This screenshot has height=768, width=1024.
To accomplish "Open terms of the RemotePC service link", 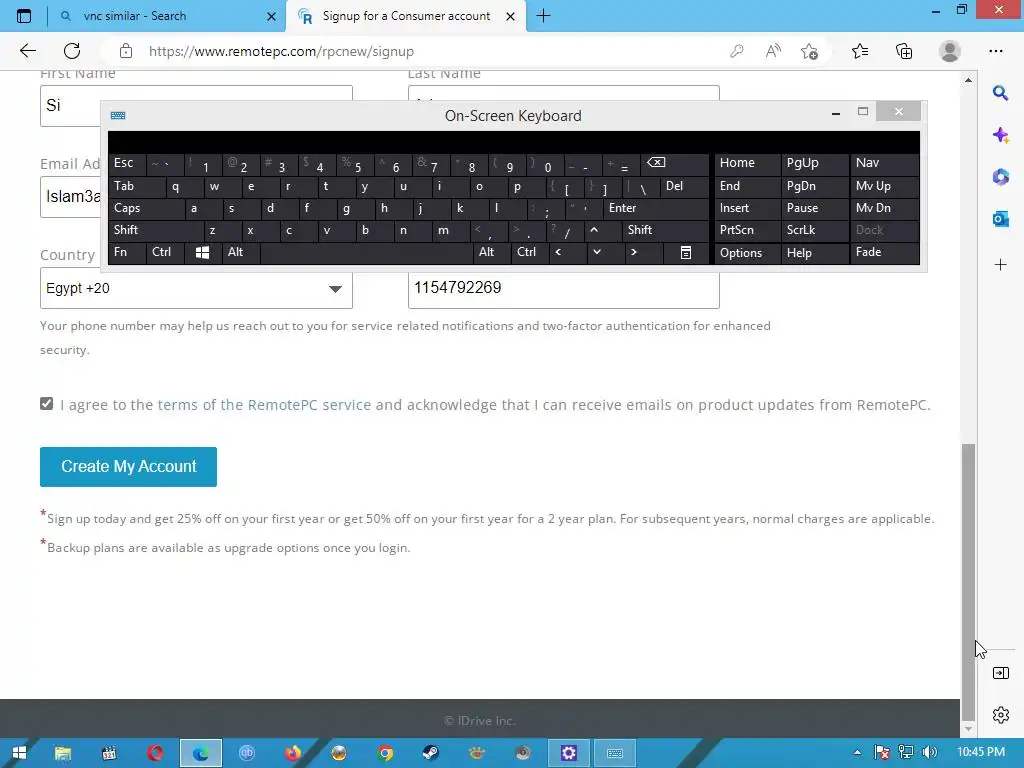I will [x=264, y=405].
